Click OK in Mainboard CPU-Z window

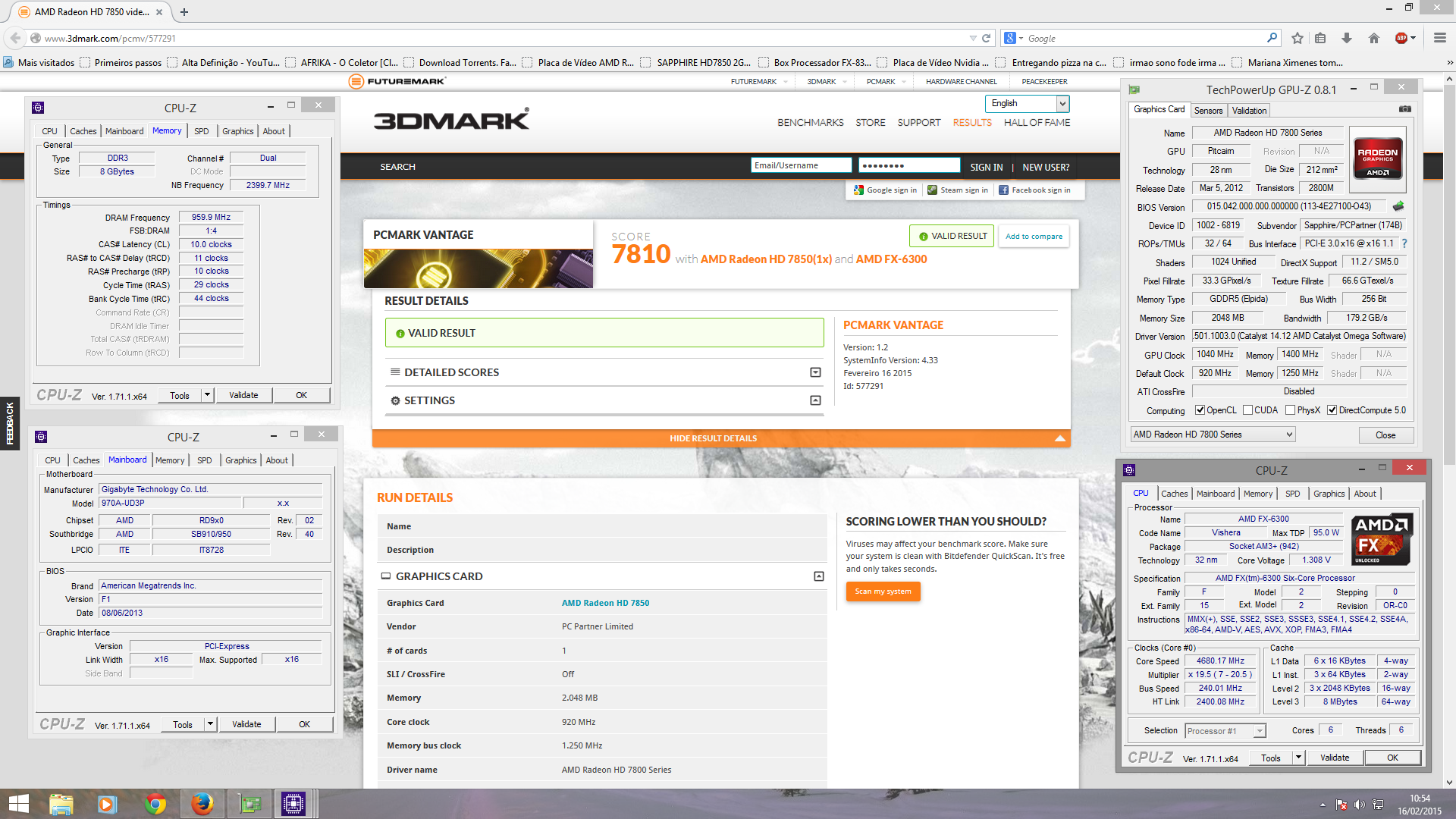point(304,724)
